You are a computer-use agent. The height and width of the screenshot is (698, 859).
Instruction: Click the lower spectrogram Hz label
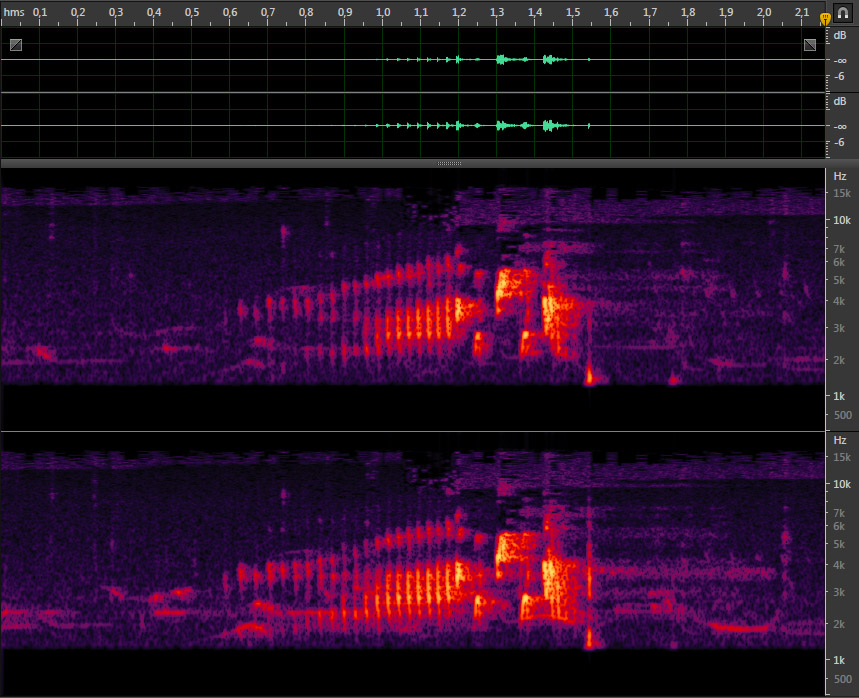coord(840,440)
